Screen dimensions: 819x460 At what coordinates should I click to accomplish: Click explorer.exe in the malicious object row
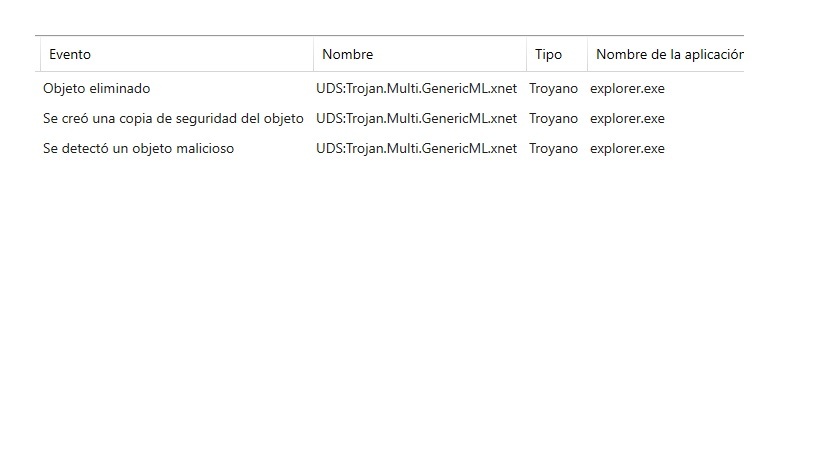(x=627, y=149)
